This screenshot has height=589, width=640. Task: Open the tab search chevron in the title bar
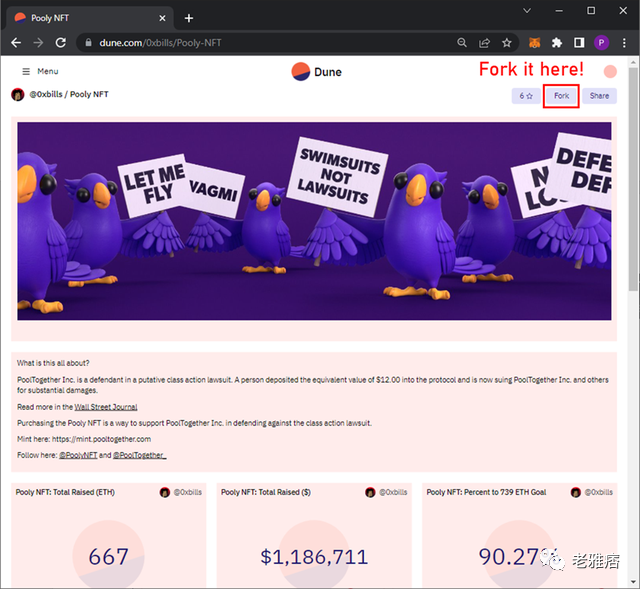click(527, 11)
